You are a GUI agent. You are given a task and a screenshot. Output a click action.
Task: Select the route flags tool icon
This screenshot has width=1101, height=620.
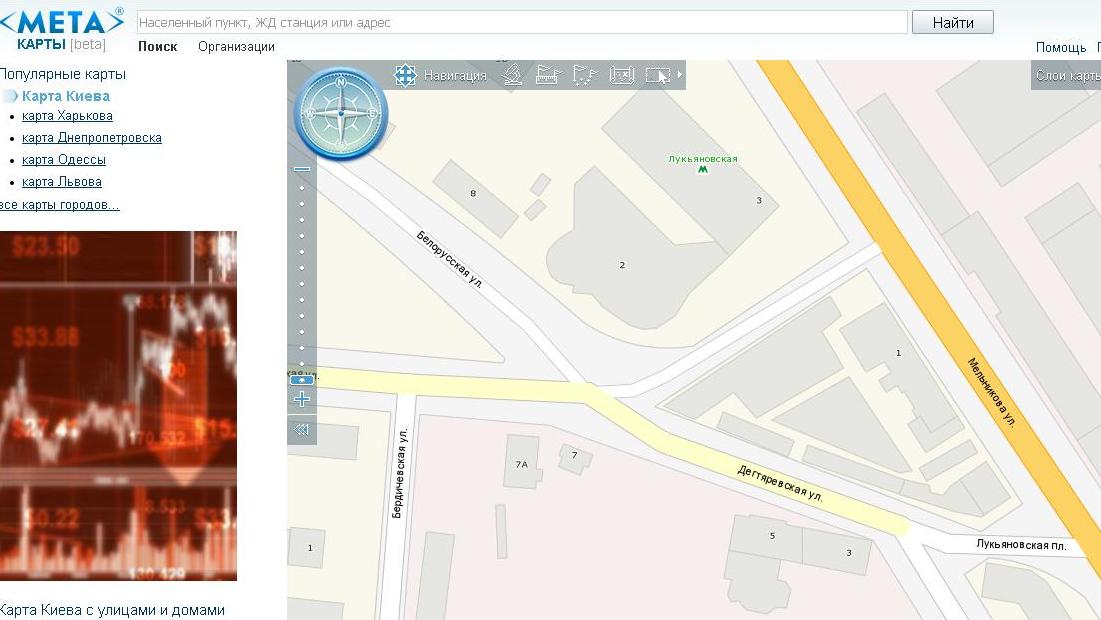tap(584, 75)
